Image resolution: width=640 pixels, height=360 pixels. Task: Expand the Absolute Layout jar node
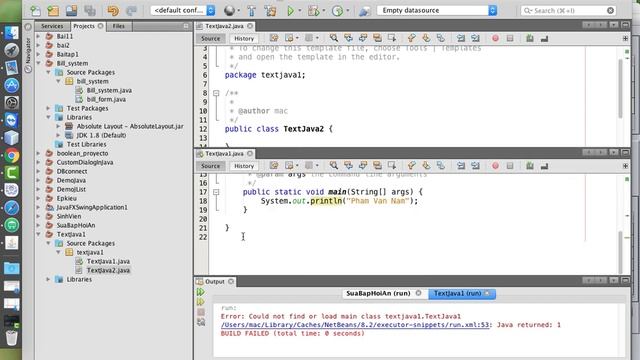[x=58, y=126]
